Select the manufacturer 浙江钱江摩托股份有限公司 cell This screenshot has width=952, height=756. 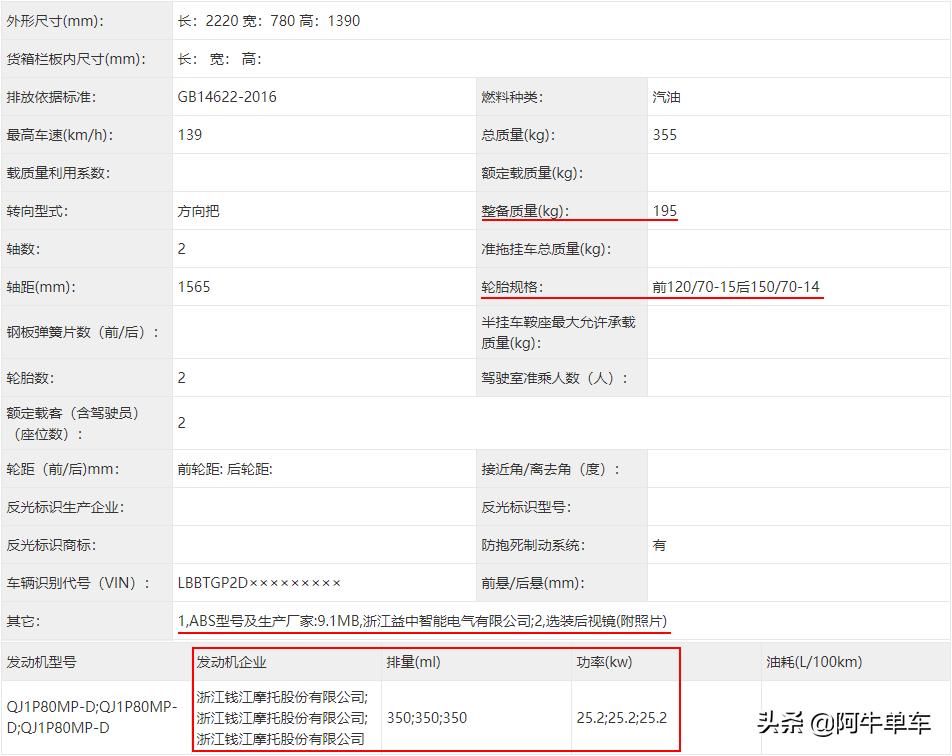280,717
